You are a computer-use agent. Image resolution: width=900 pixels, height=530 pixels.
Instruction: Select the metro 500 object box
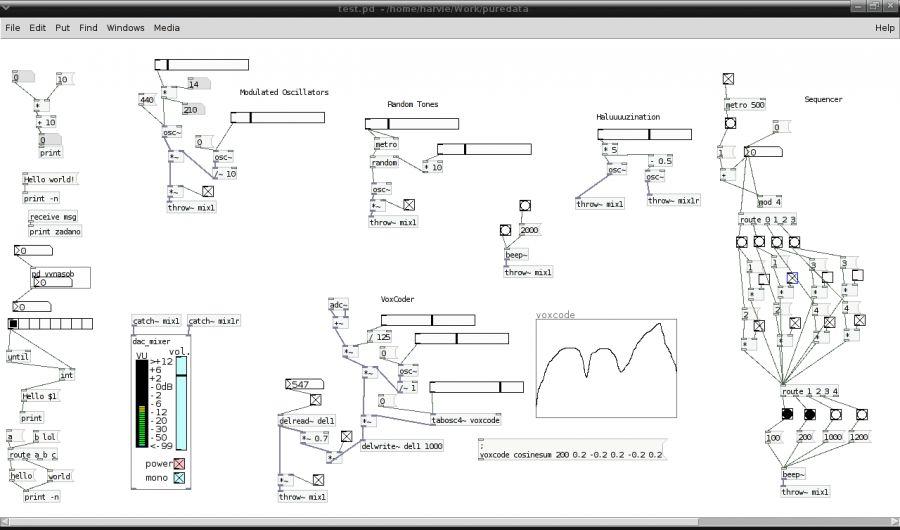point(745,105)
